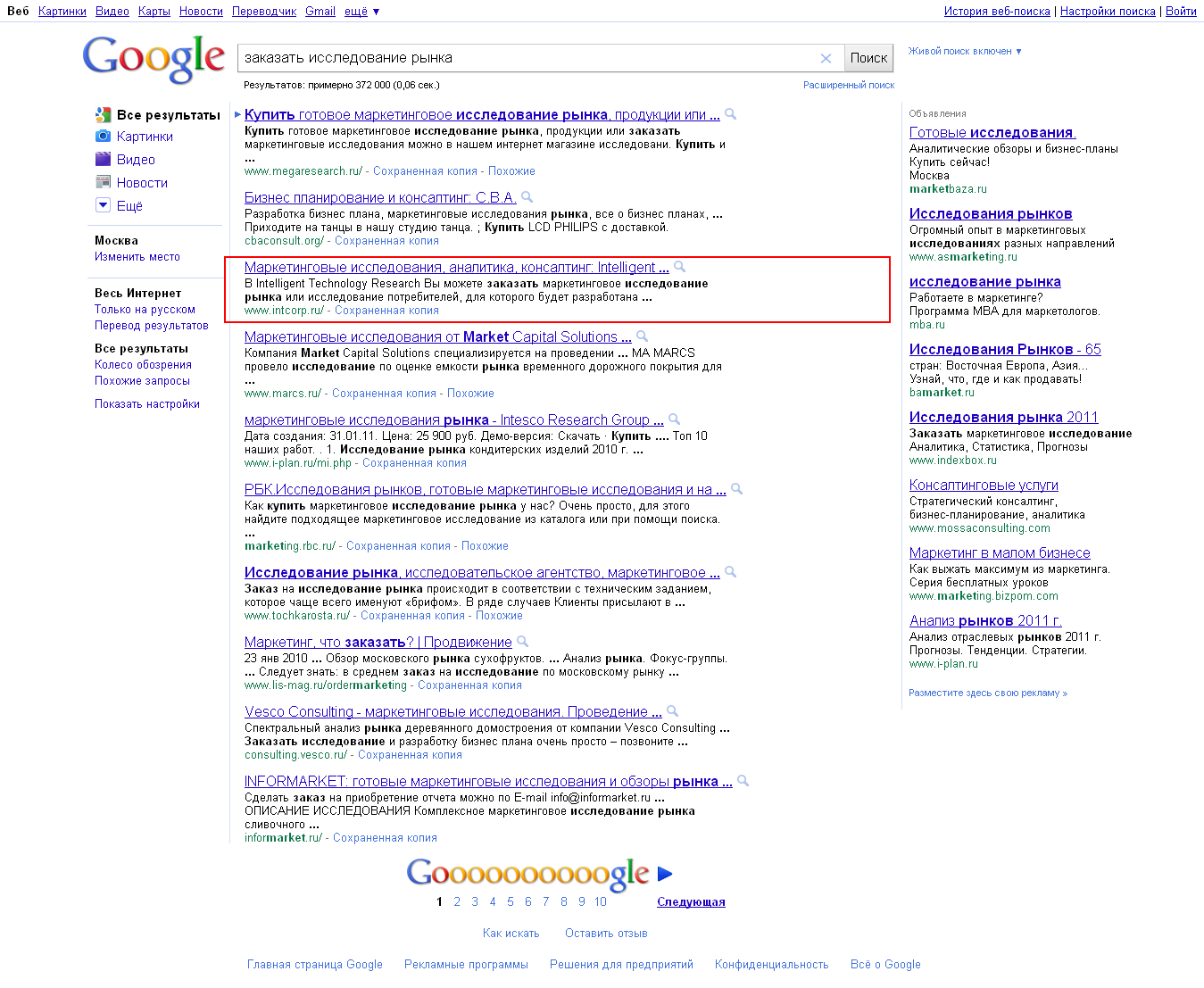Image resolution: width=1204 pixels, height=988 pixels.
Task: Open Картинки in the top navigation bar
Action: pyautogui.click(x=62, y=12)
